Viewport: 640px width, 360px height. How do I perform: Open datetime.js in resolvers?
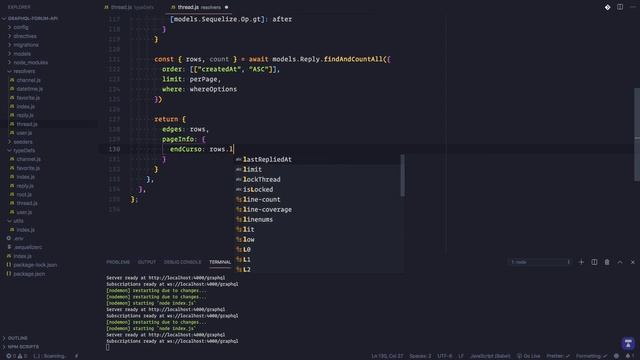pos(30,89)
